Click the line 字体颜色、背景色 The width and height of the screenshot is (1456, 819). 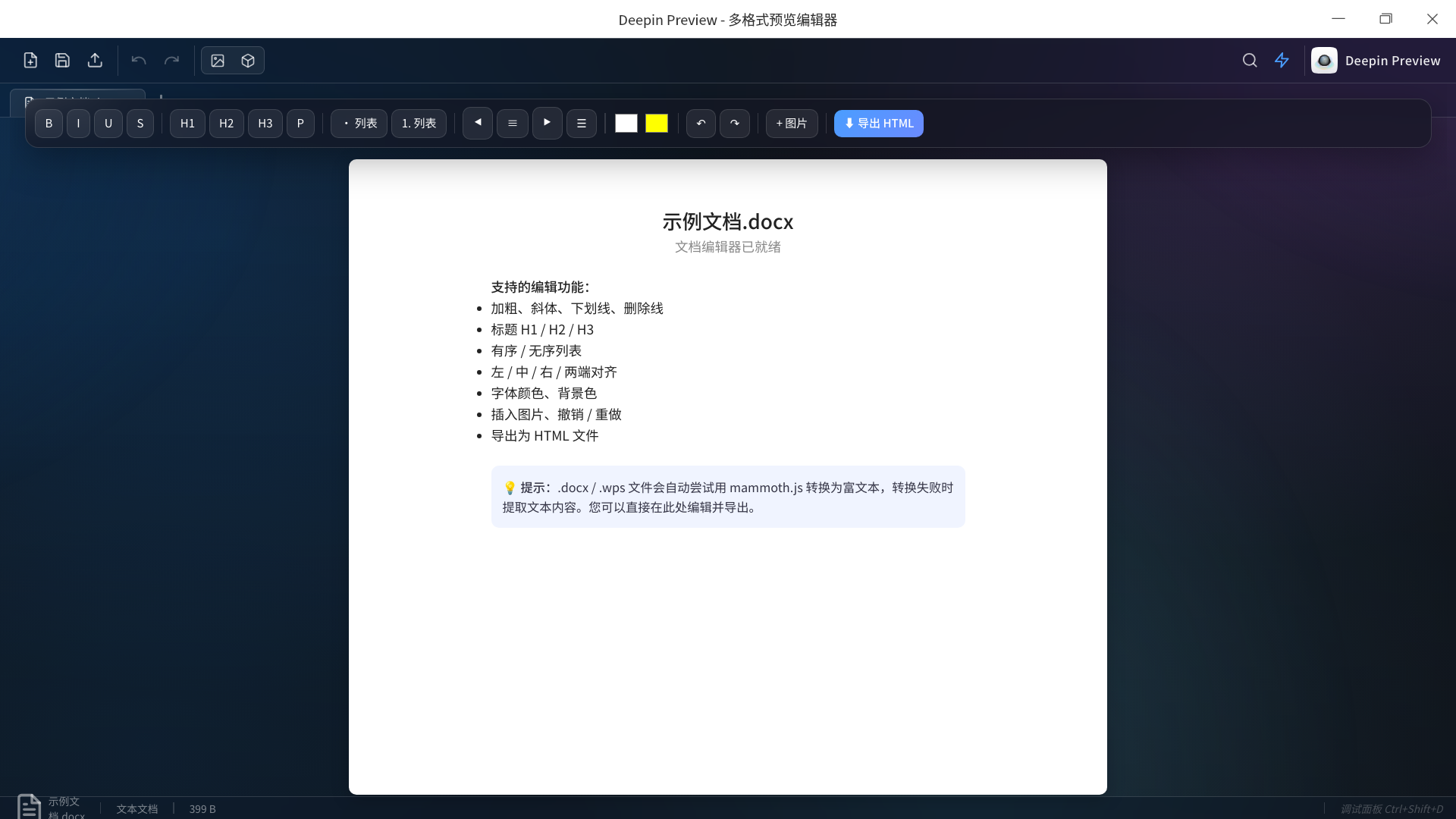tap(544, 393)
